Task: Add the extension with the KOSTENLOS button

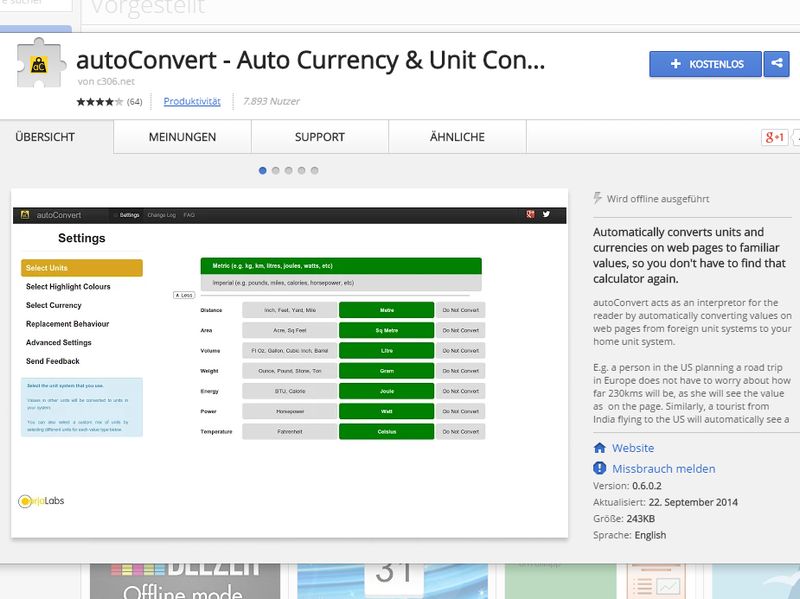Action: [x=705, y=64]
